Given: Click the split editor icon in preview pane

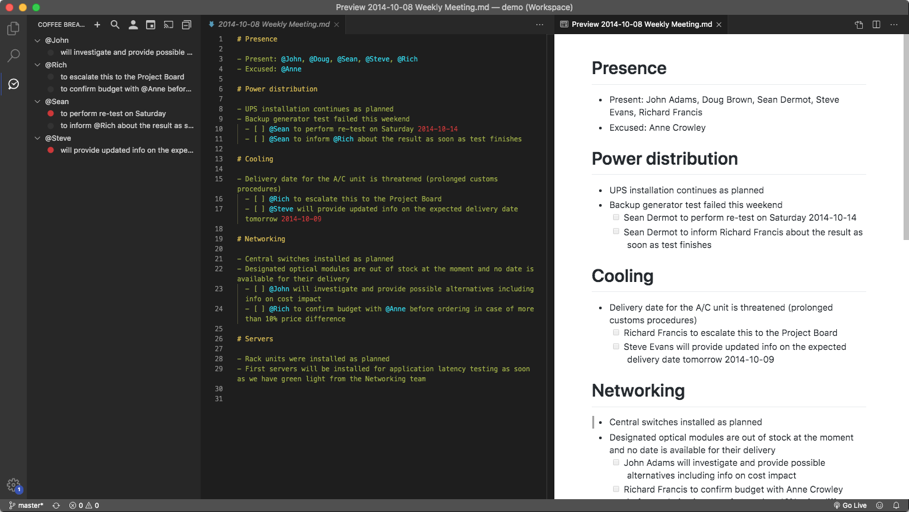Looking at the screenshot, I should pos(876,25).
